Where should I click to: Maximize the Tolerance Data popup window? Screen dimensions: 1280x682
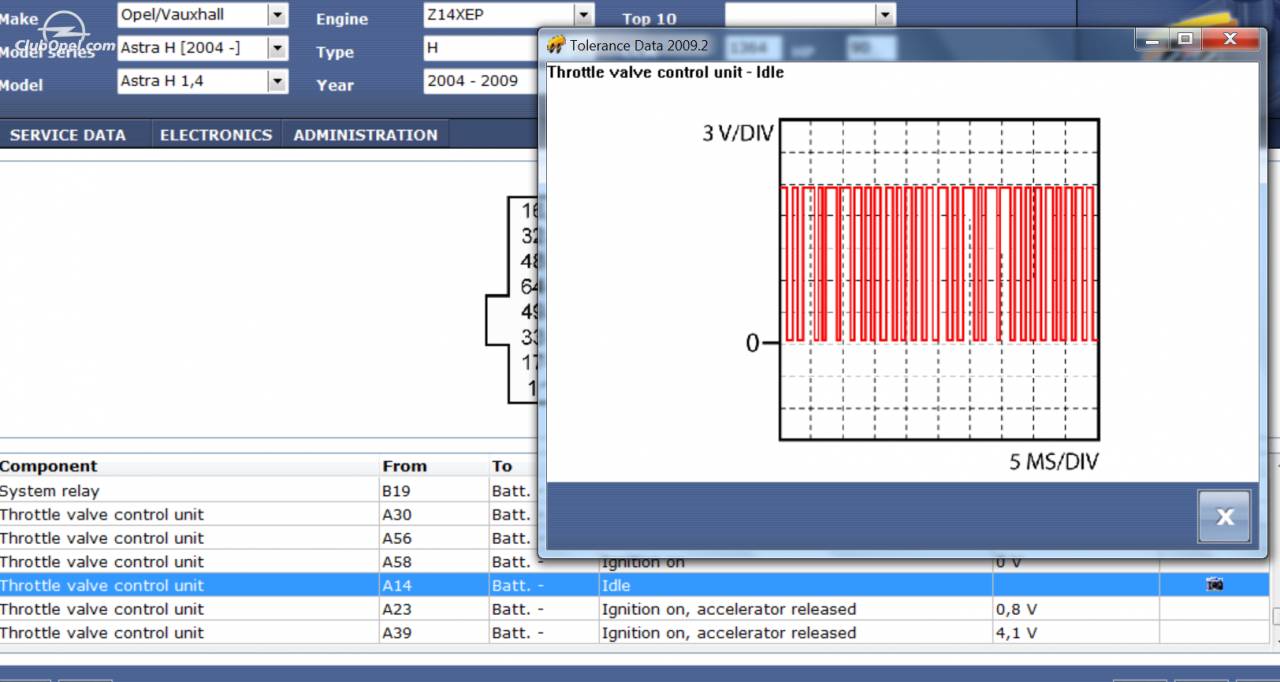coord(1185,40)
